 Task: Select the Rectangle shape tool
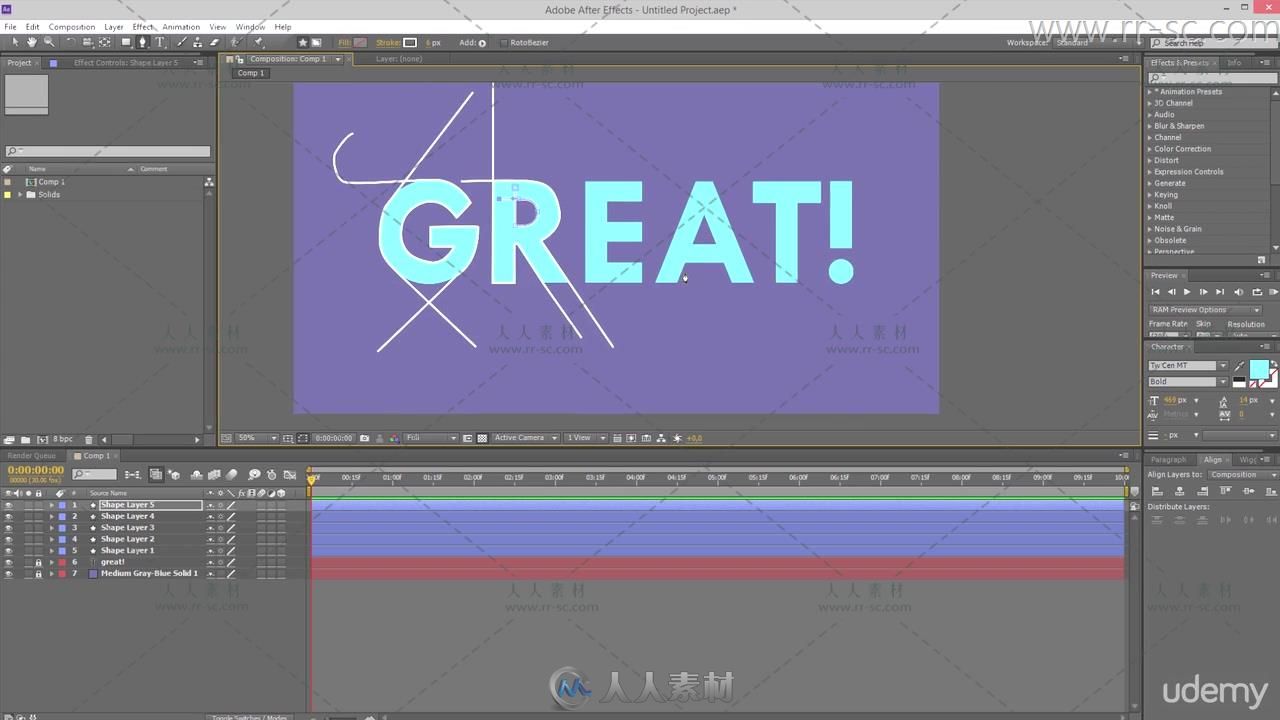[x=126, y=42]
